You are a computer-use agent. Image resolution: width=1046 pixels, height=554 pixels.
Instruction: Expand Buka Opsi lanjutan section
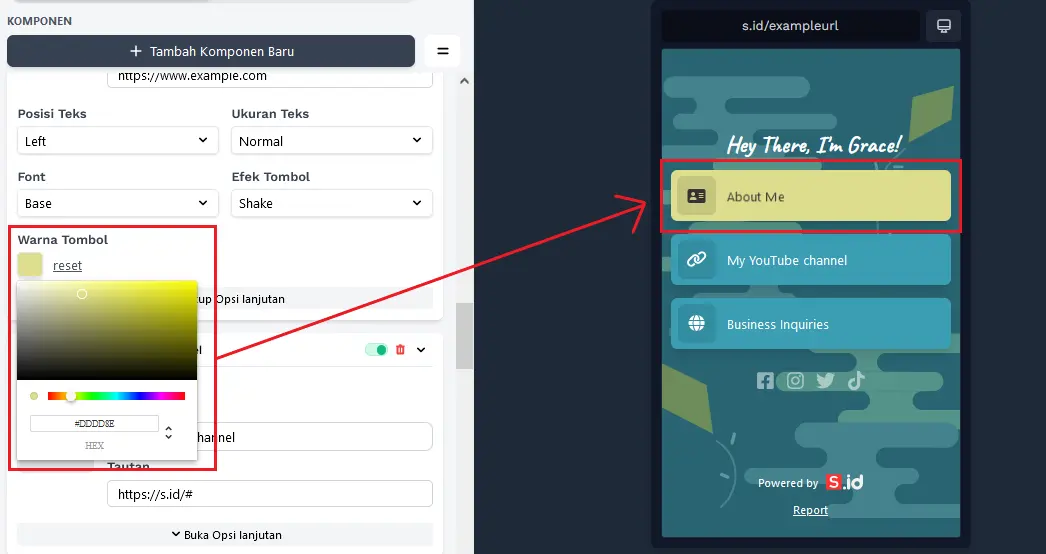225,535
